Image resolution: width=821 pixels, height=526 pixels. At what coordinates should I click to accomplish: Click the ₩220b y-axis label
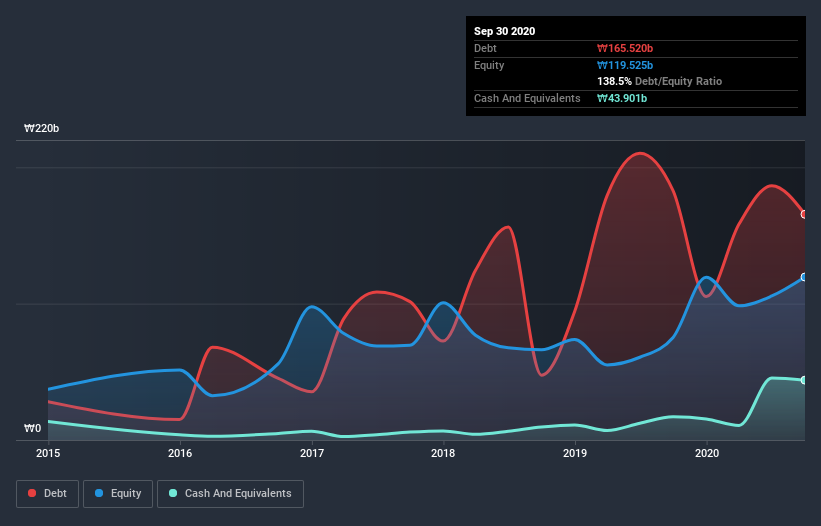click(x=41, y=128)
